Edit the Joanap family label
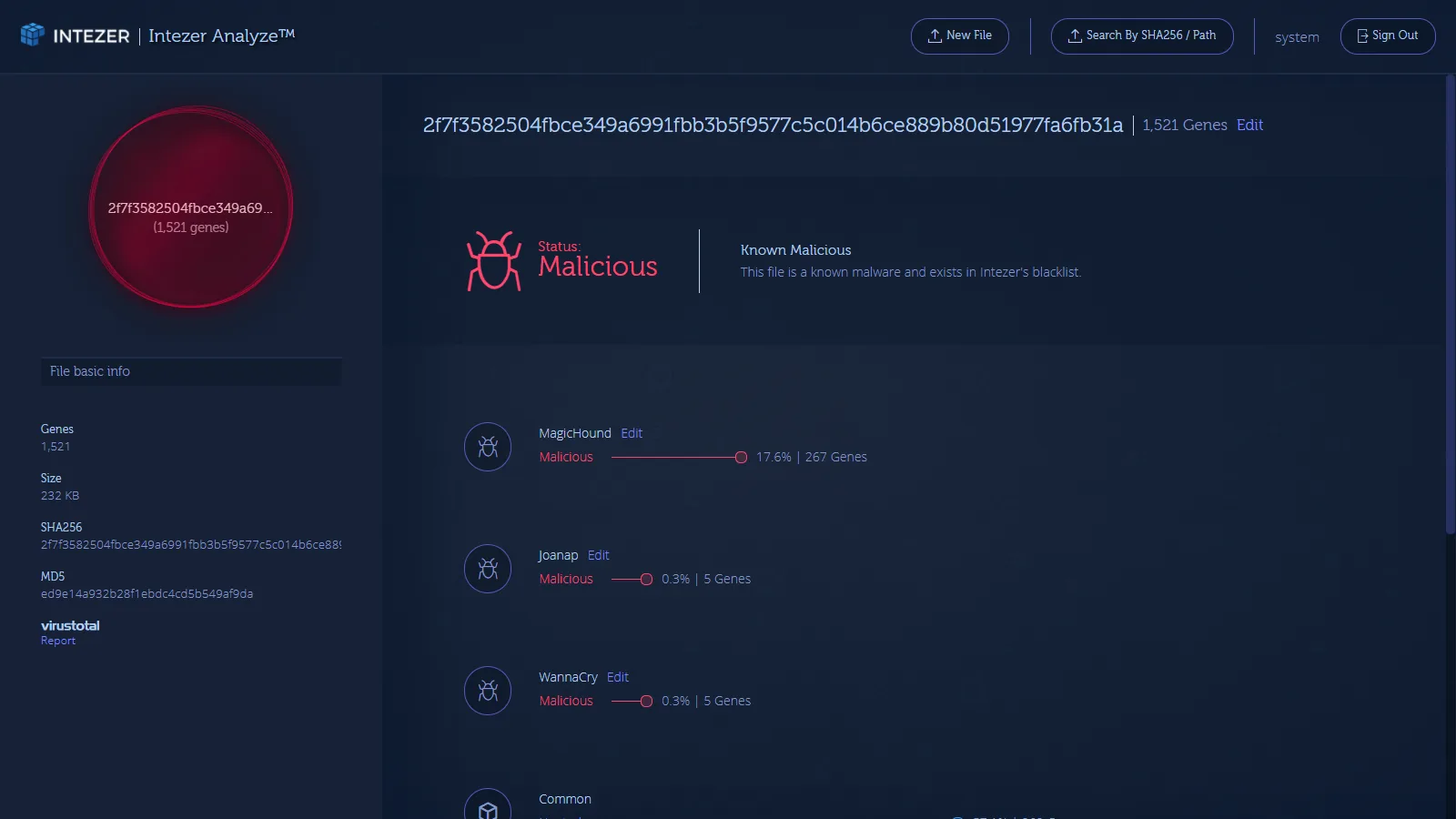The height and width of the screenshot is (819, 1456). tap(598, 555)
